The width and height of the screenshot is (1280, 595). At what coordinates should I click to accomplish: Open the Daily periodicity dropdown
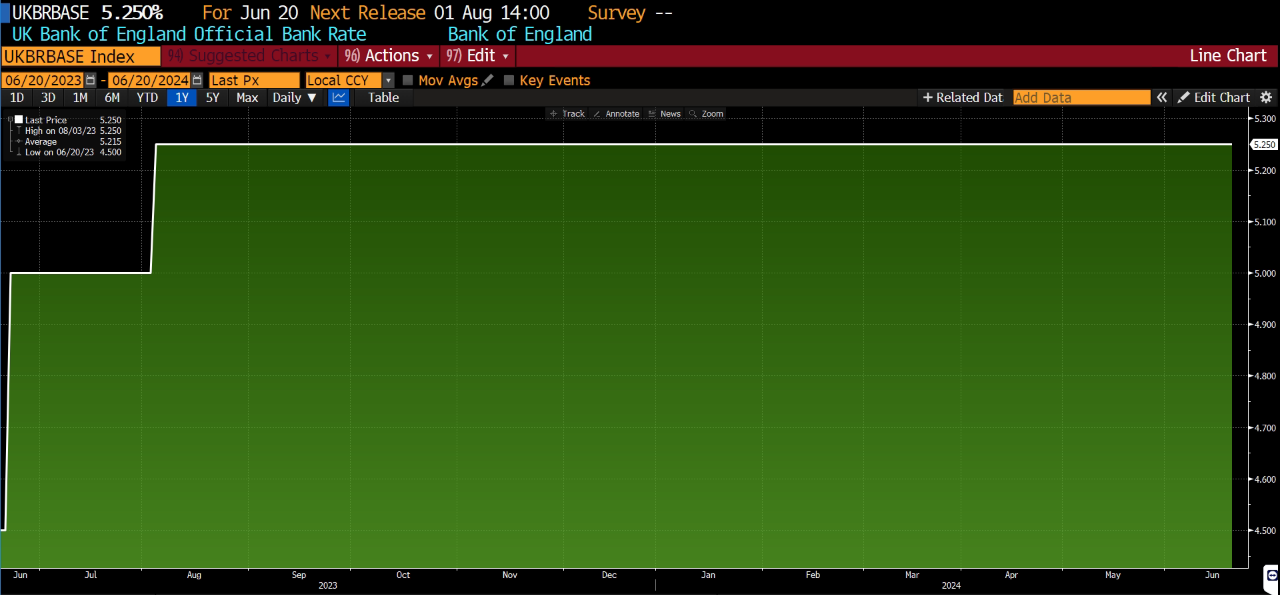pyautogui.click(x=295, y=97)
